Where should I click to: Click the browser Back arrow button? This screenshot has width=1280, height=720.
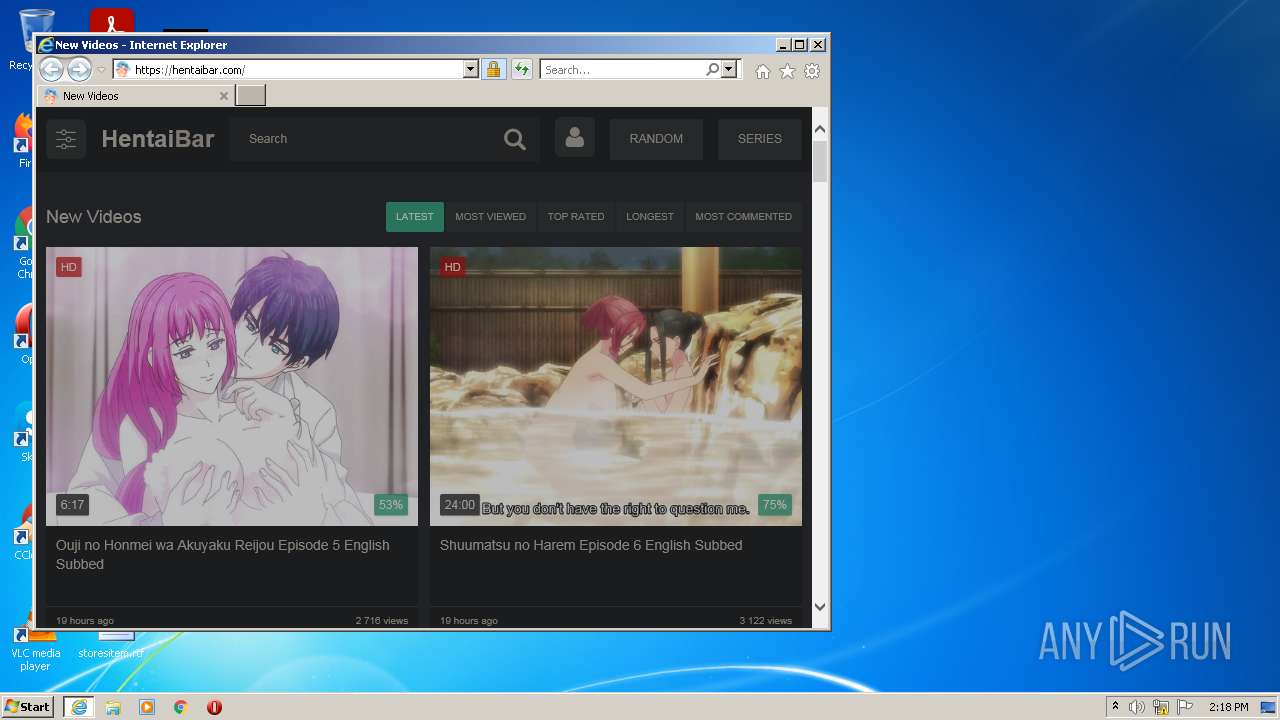pos(51,69)
